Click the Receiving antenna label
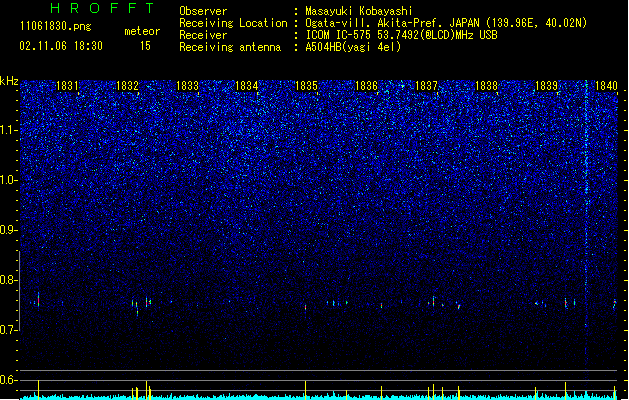Viewport: 629px width, 400px height. 230,47
